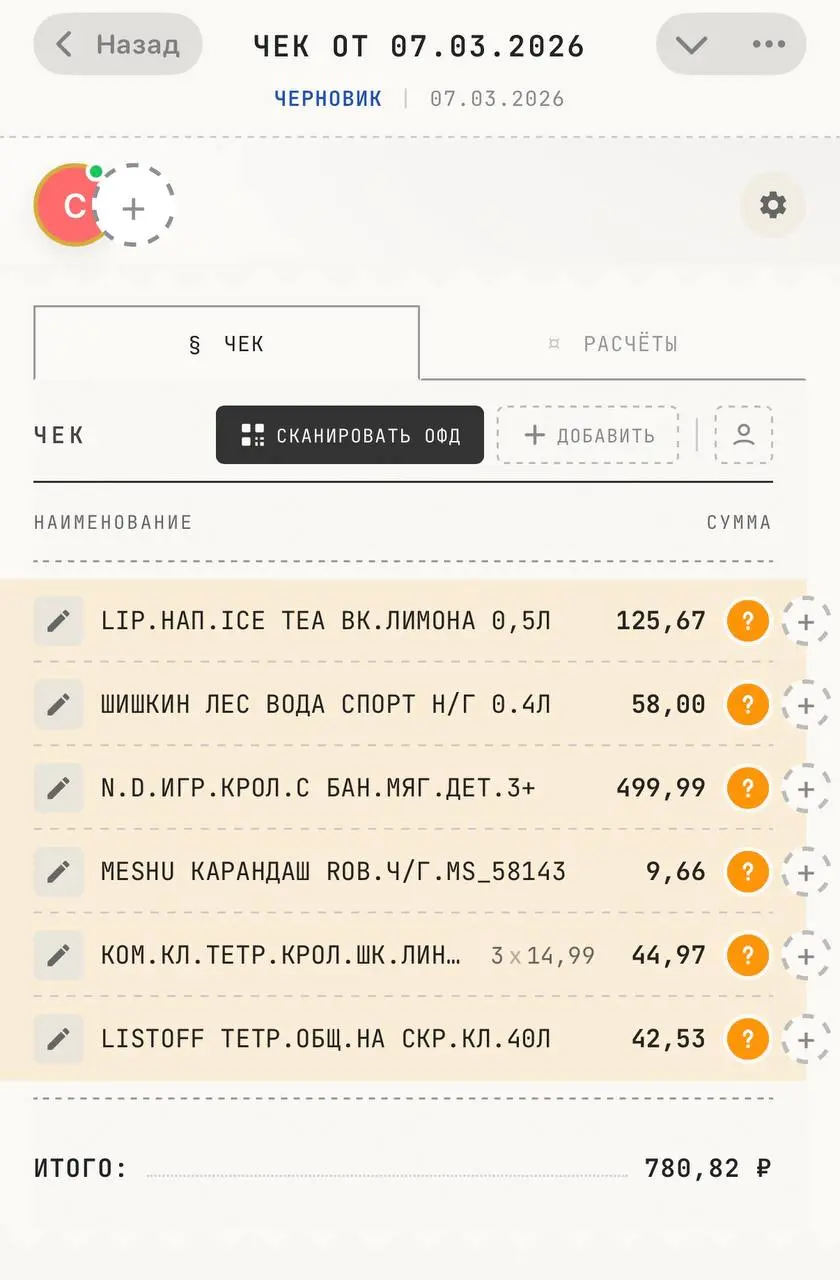Tap orange question mark beside 499,99
The height and width of the screenshot is (1280, 840).
pos(748,788)
